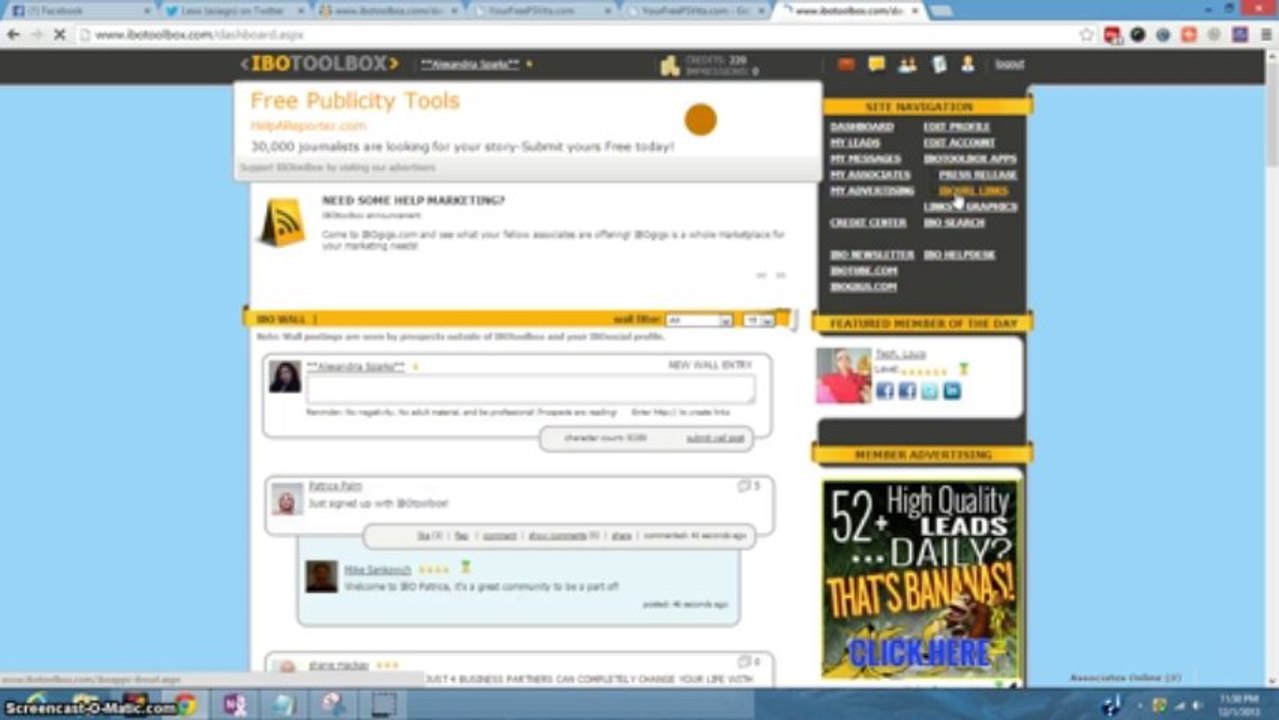Open Edit Profile link
Image resolution: width=1279 pixels, height=720 pixels.
coord(956,127)
